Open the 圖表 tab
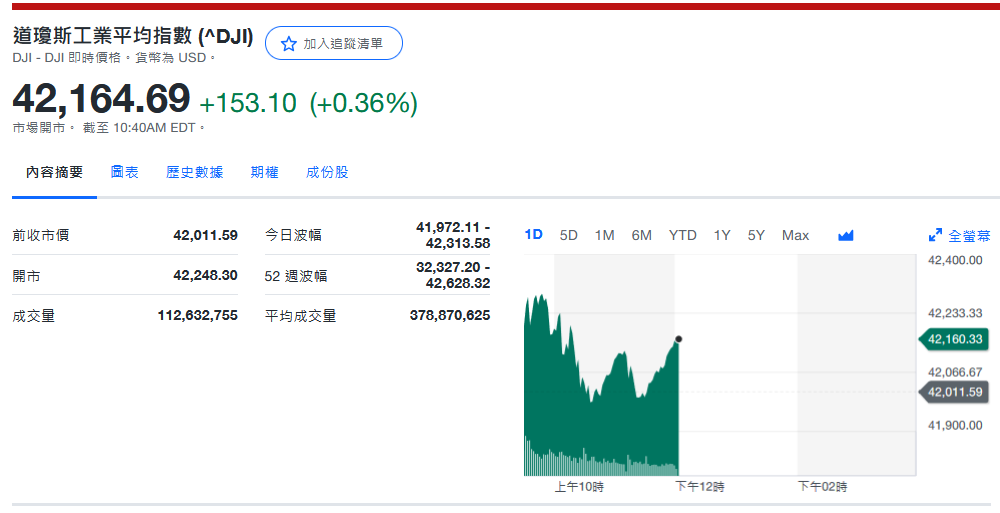This screenshot has width=1000, height=513. 125,172
